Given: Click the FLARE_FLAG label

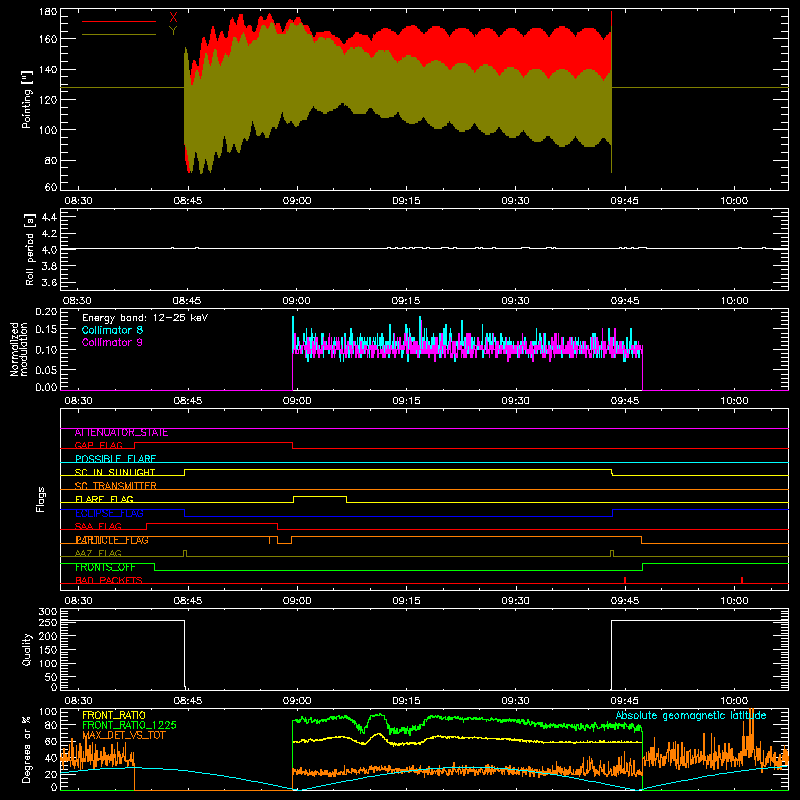Looking at the screenshot, I should [x=104, y=499].
